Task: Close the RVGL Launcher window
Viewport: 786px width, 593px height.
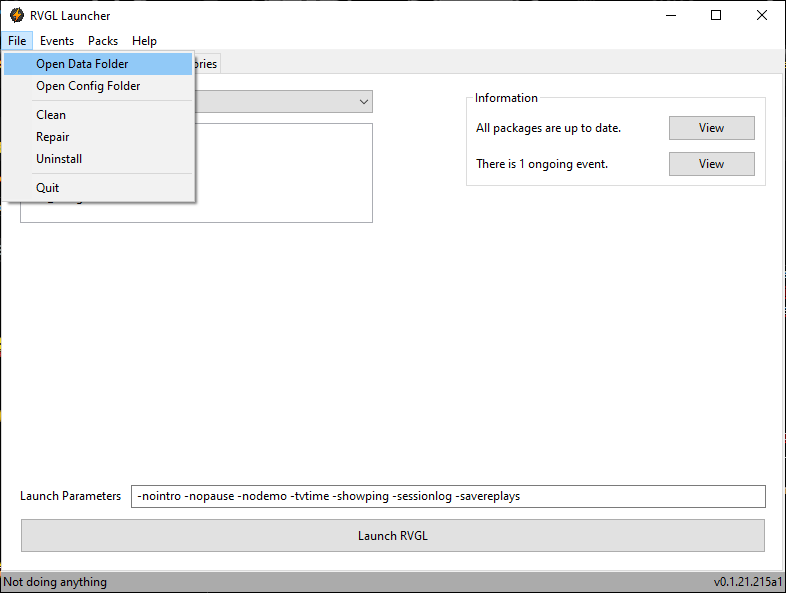Action: [x=761, y=16]
